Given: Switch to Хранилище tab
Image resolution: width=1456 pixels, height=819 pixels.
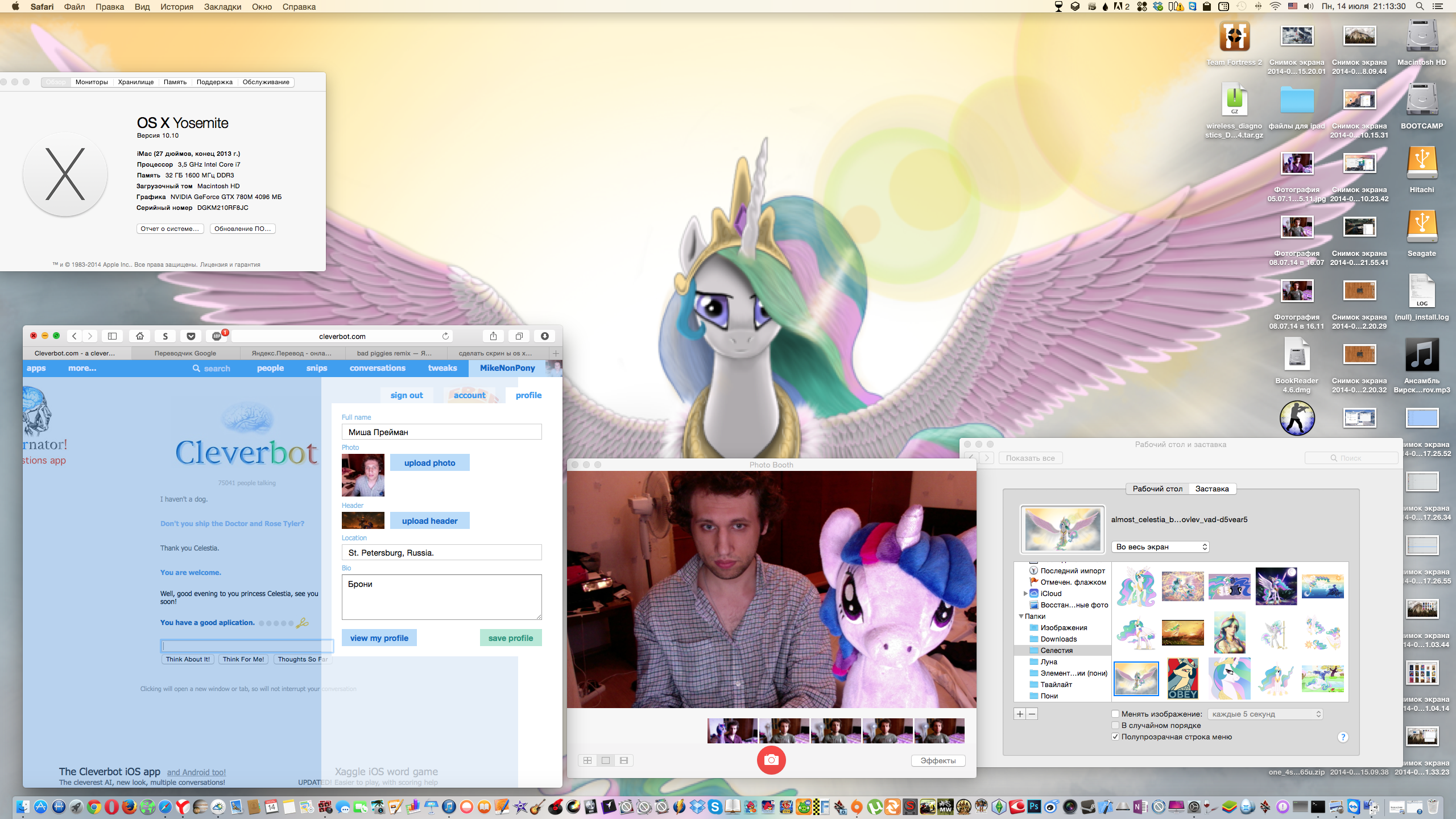Looking at the screenshot, I should [136, 82].
